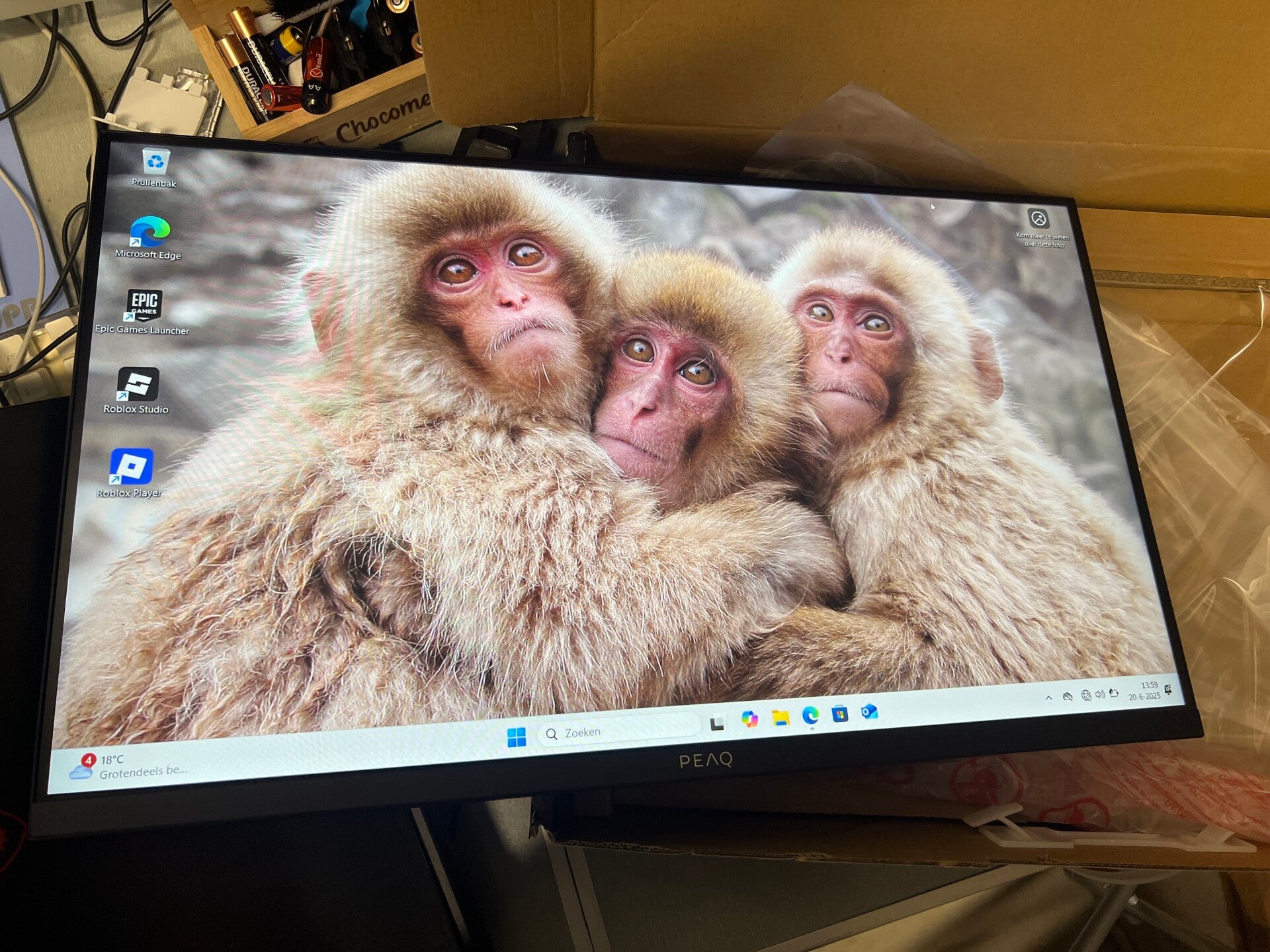Open the Roblox Studio desktop icon
This screenshot has width=1270, height=952.
tap(138, 385)
